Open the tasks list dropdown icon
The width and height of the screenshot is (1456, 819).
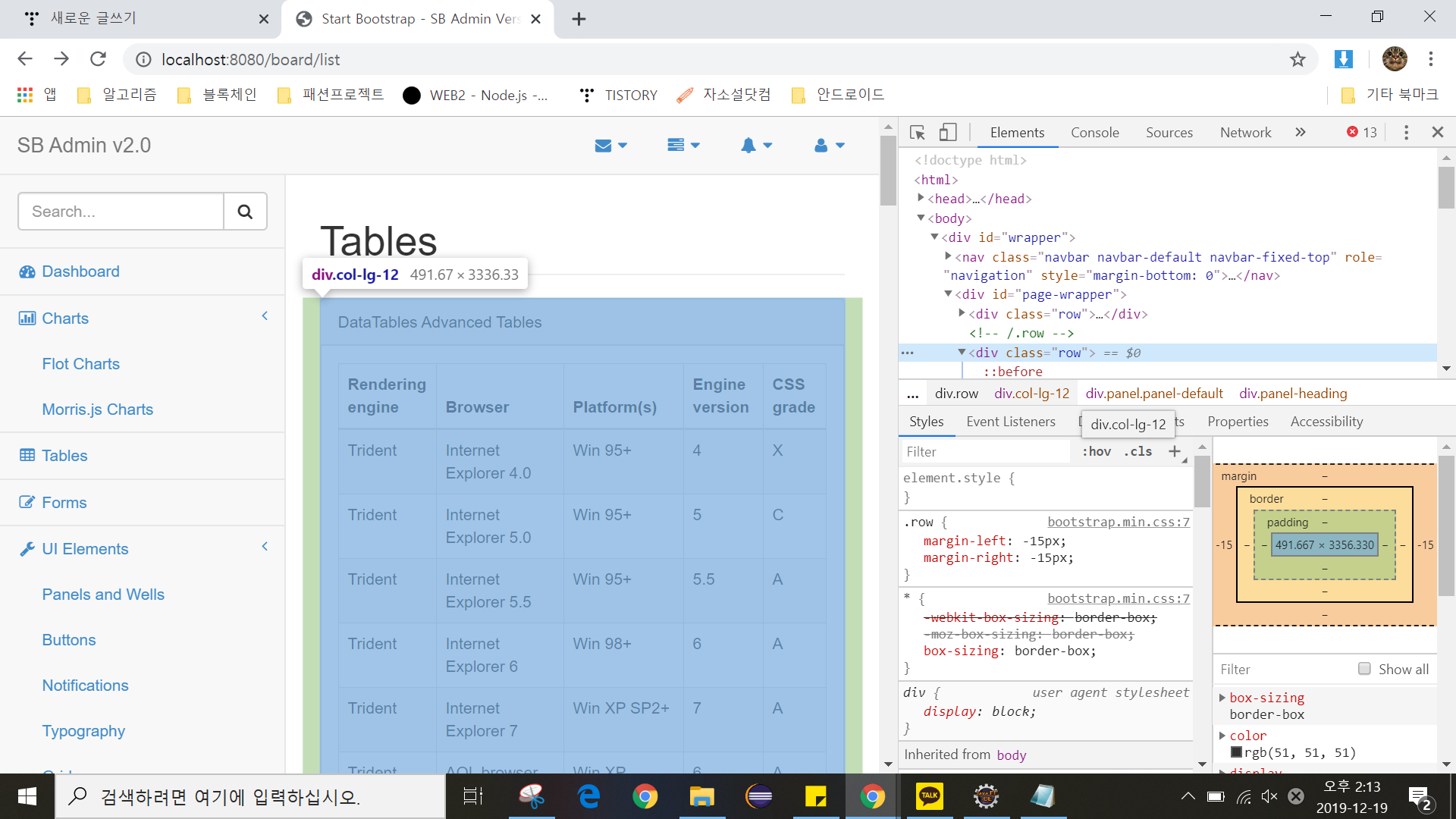click(x=683, y=146)
